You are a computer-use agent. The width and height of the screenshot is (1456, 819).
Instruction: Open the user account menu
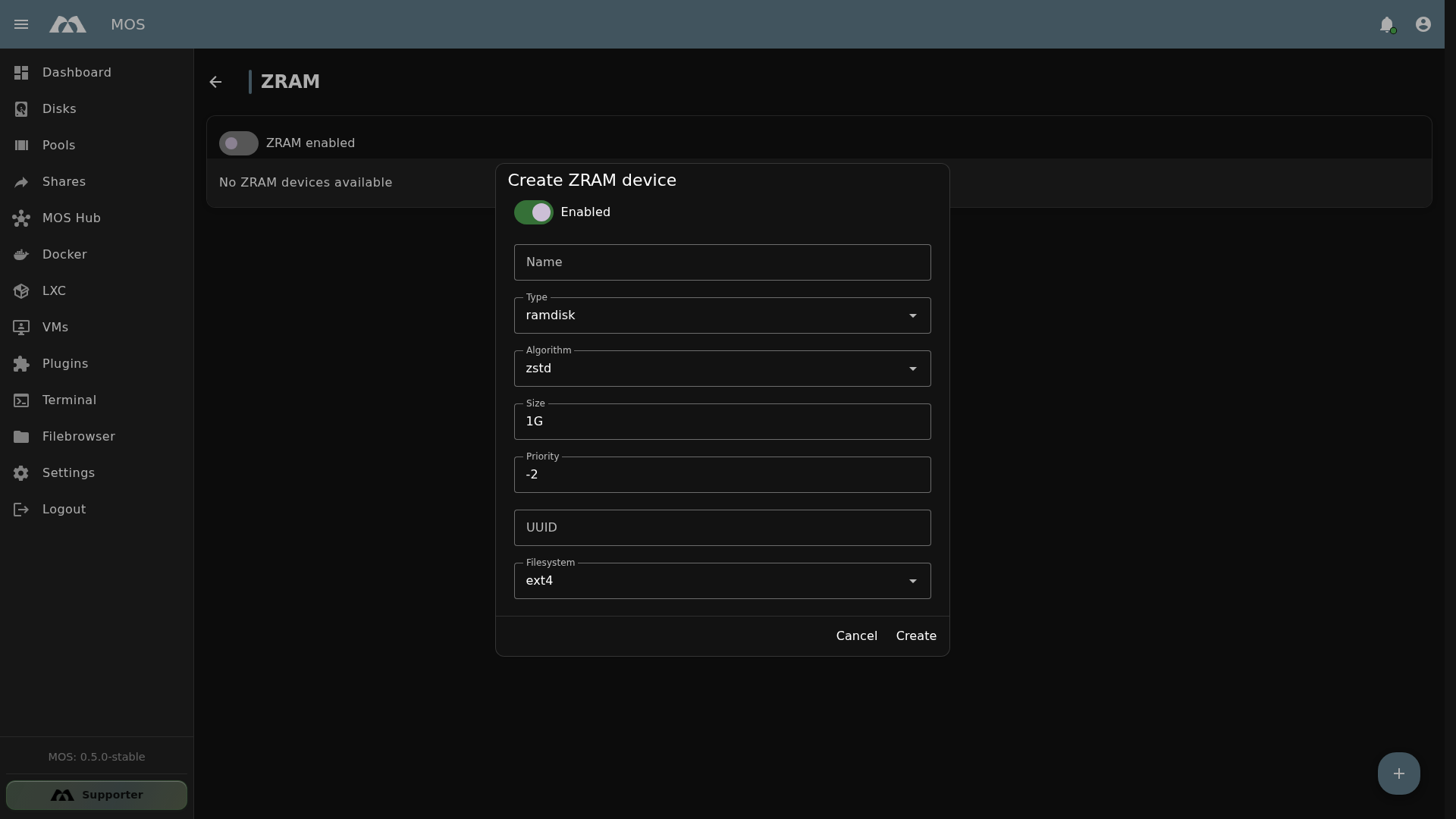pyautogui.click(x=1423, y=24)
